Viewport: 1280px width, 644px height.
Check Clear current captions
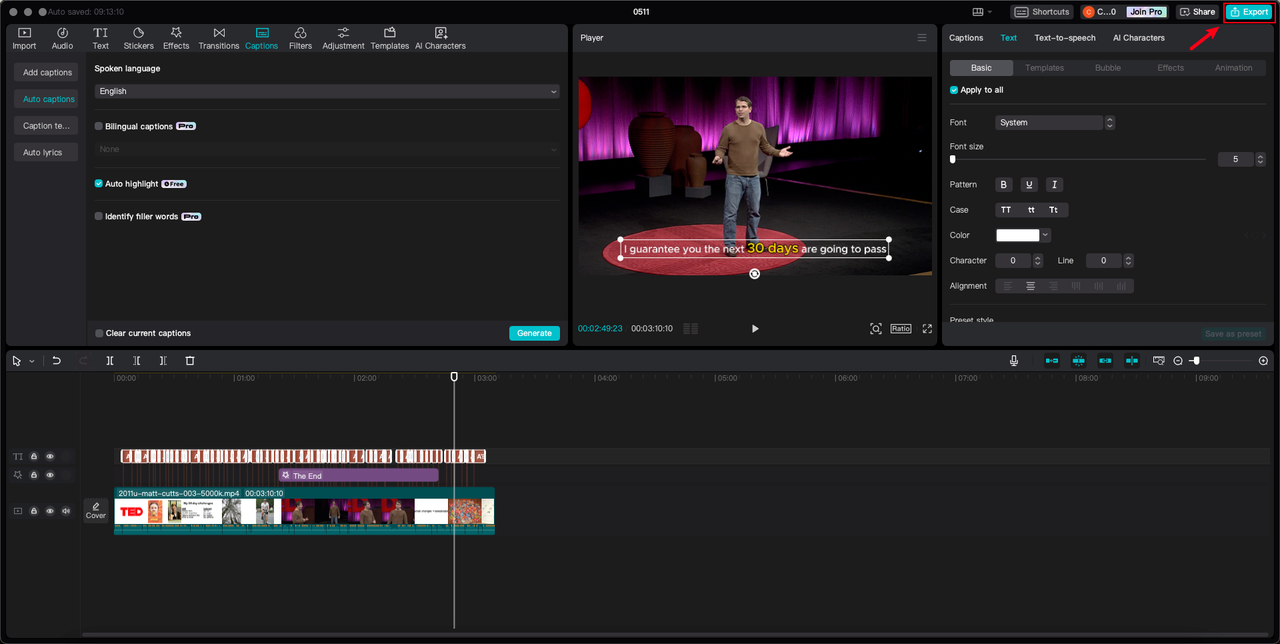pyautogui.click(x=99, y=333)
